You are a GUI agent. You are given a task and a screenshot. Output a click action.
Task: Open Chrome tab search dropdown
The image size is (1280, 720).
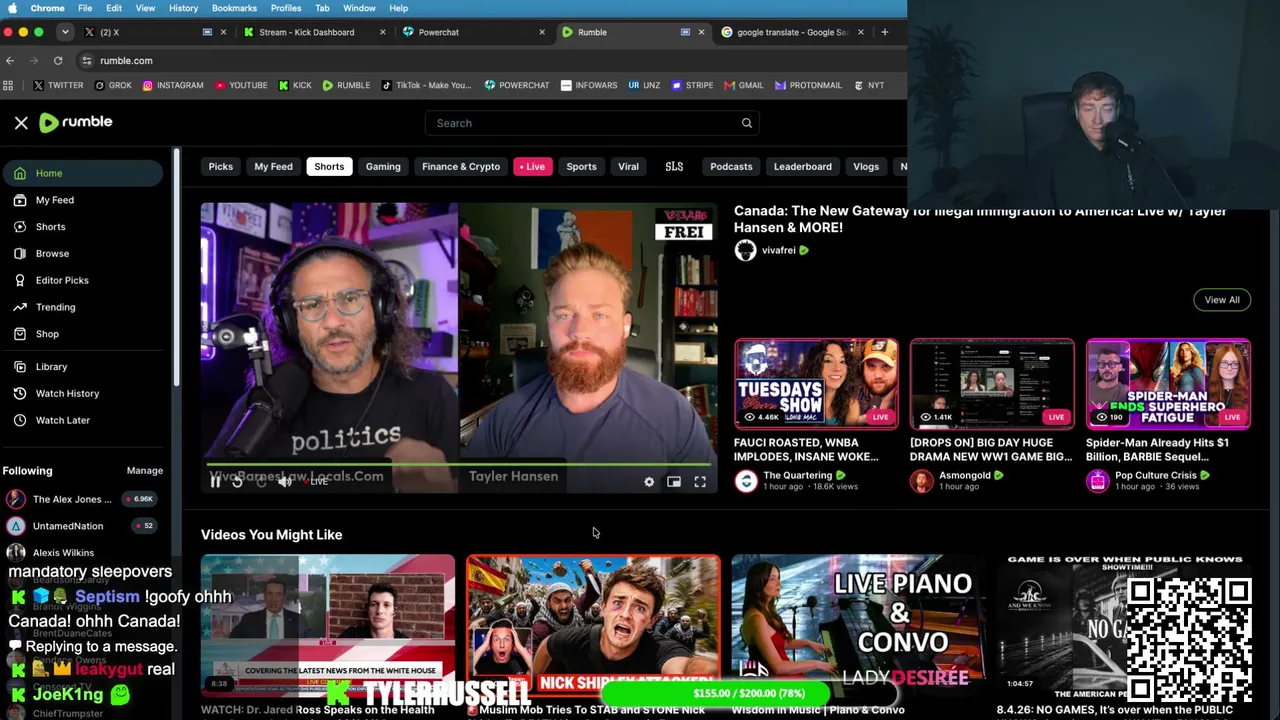click(65, 32)
